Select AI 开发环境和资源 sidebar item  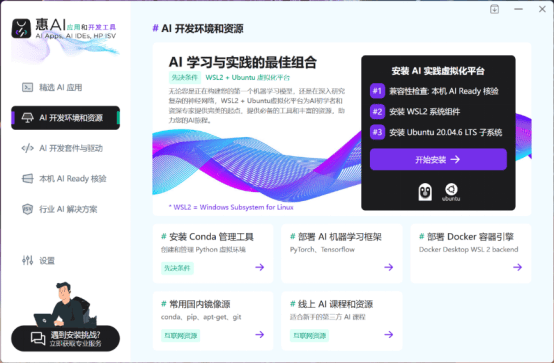click(65, 118)
